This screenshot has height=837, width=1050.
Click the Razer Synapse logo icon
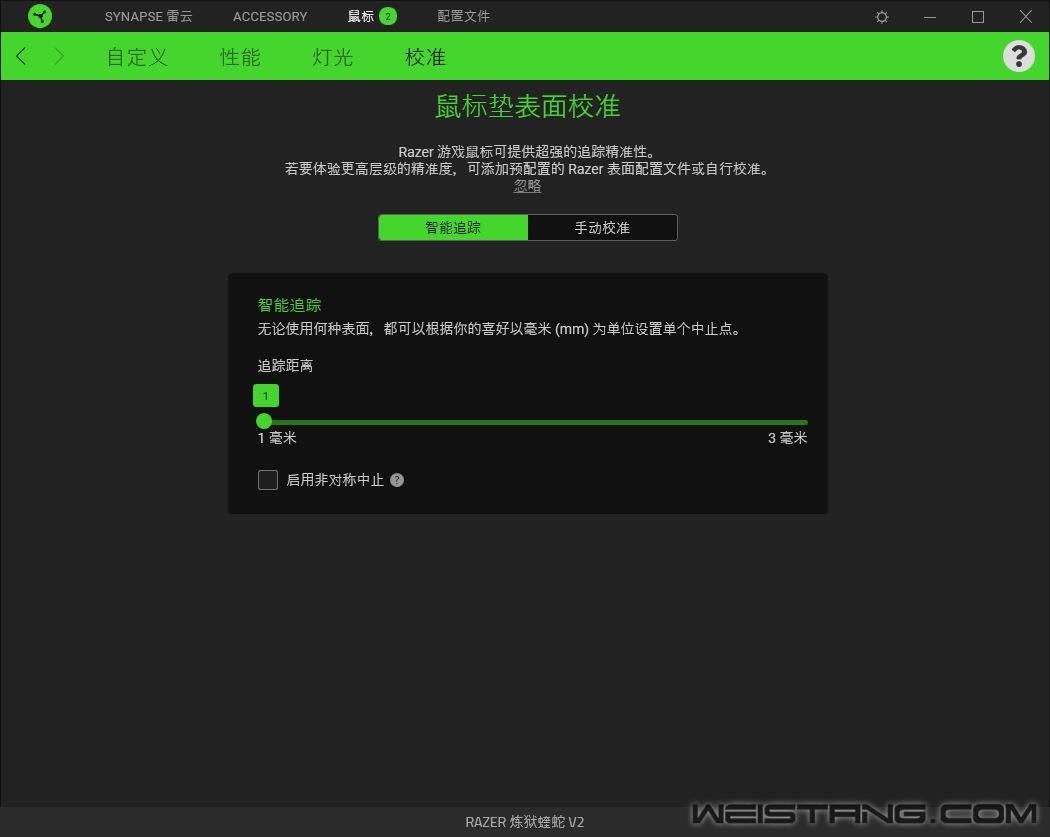point(40,16)
